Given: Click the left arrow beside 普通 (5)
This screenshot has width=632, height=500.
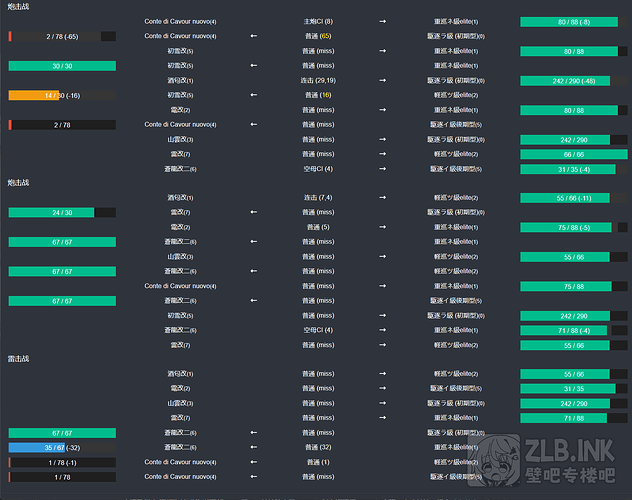Looking at the screenshot, I should click(253, 227).
